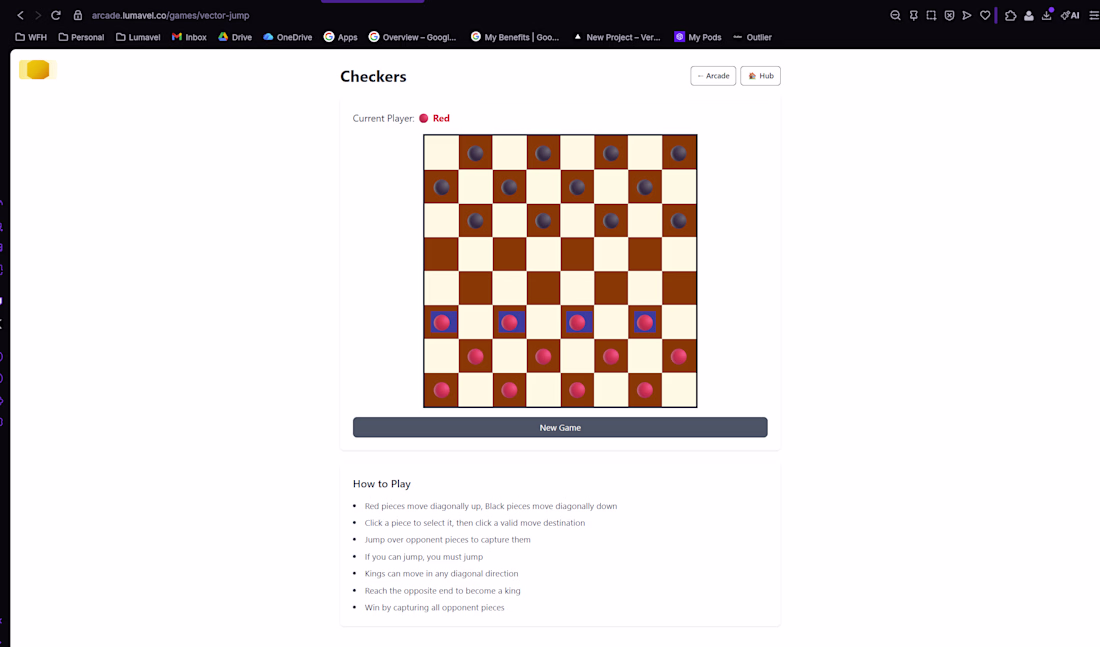The height and width of the screenshot is (647, 1100).
Task: Click red piece in bottom row, first column
Action: pyautogui.click(x=442, y=390)
